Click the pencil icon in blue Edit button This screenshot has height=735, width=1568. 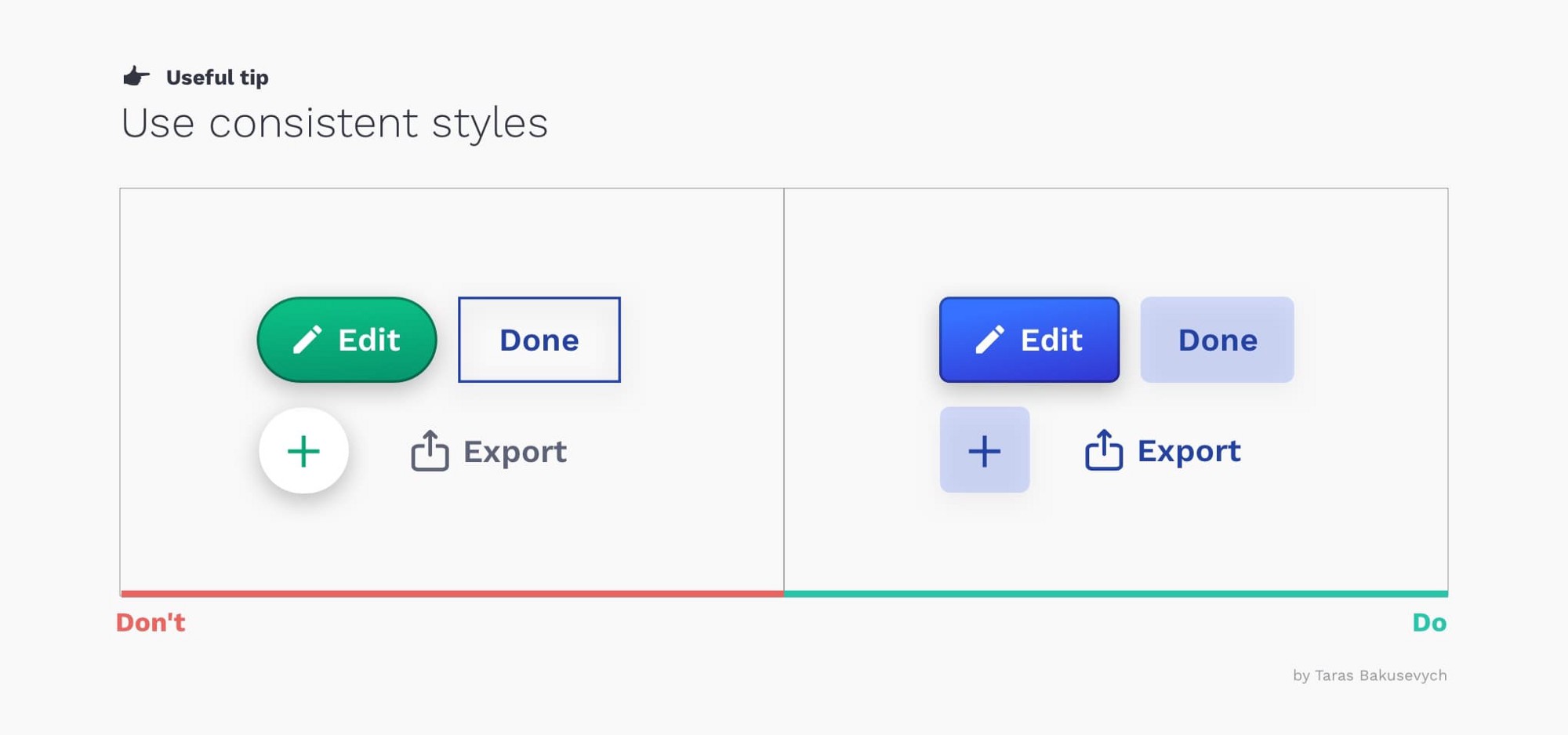989,340
